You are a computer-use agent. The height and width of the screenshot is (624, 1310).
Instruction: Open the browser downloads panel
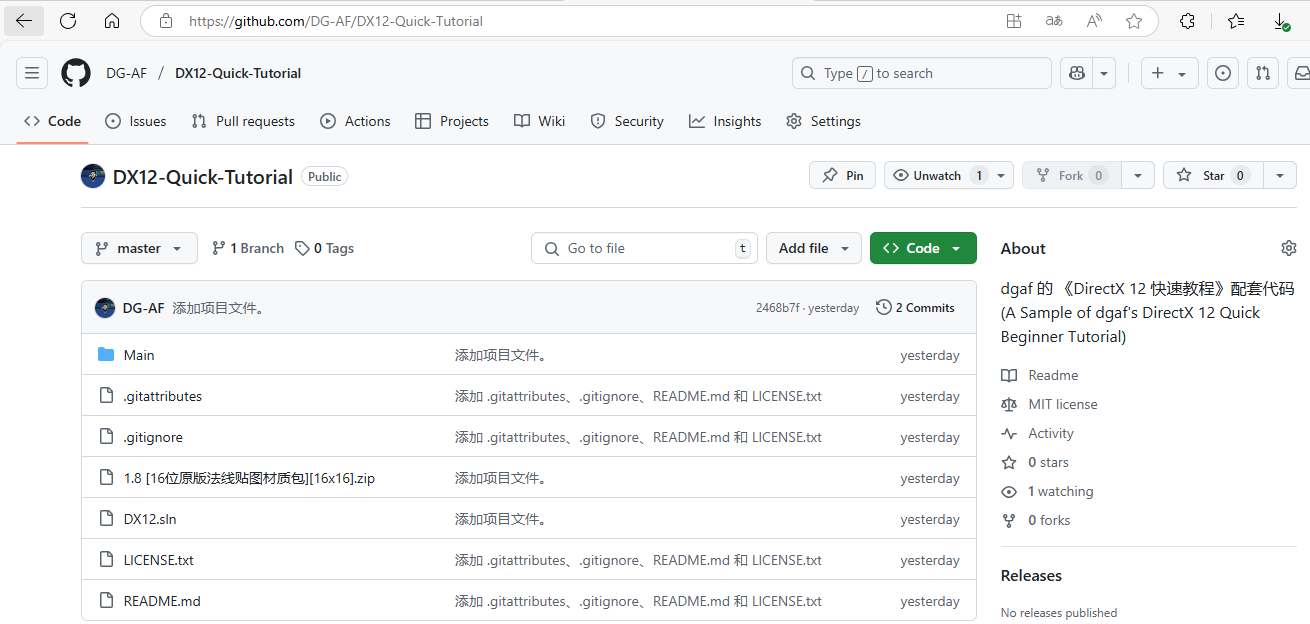point(1282,21)
